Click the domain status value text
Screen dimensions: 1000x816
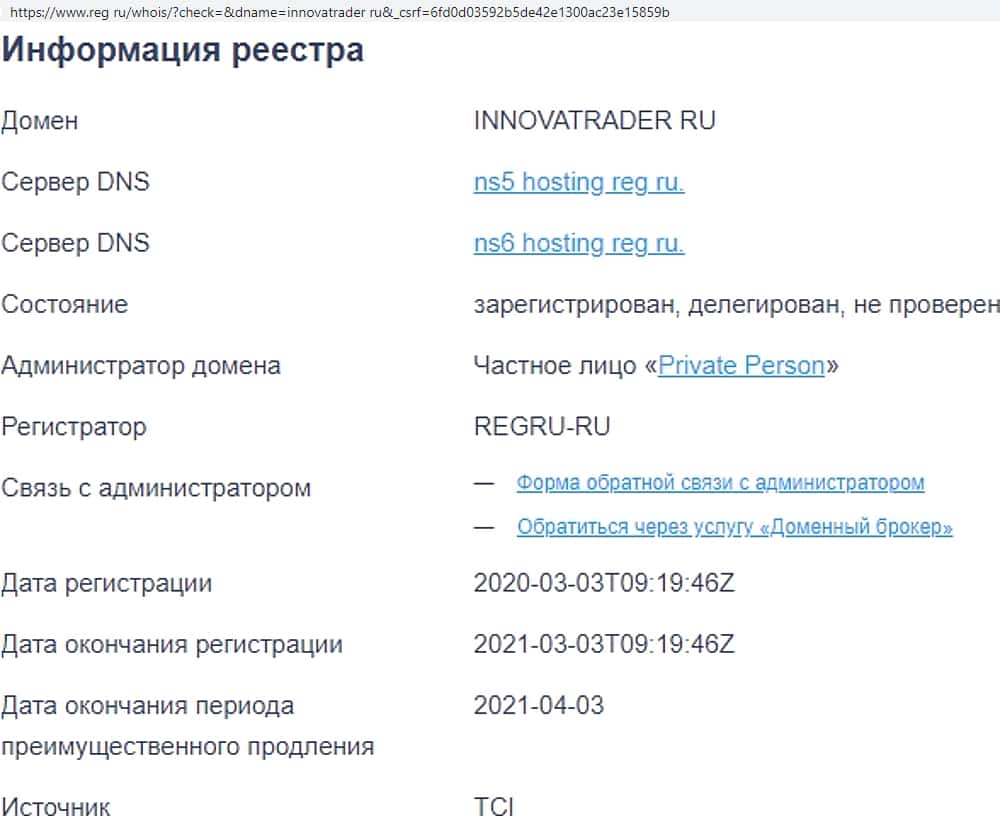736,305
